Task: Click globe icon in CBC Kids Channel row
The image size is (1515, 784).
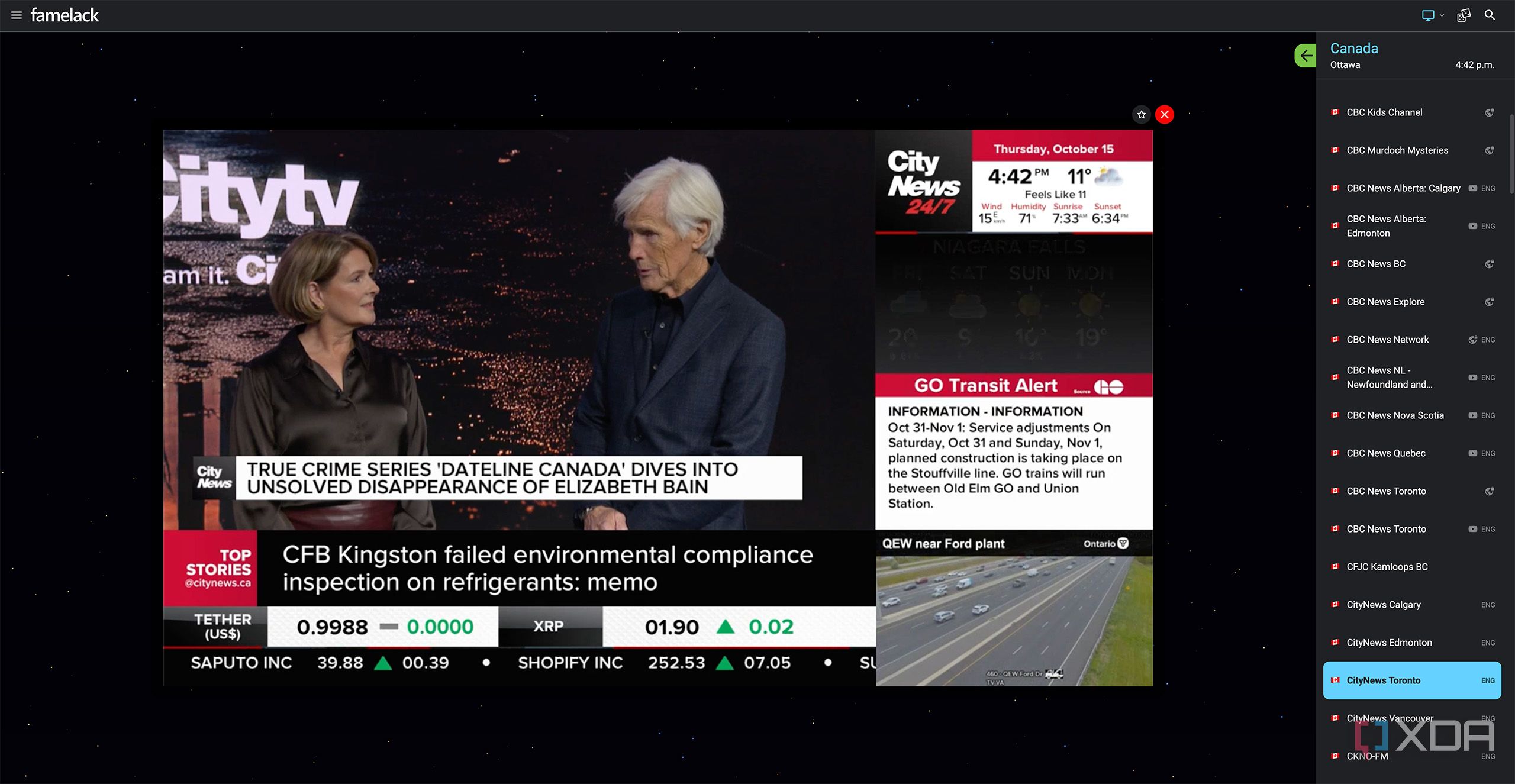Action: tap(1489, 112)
